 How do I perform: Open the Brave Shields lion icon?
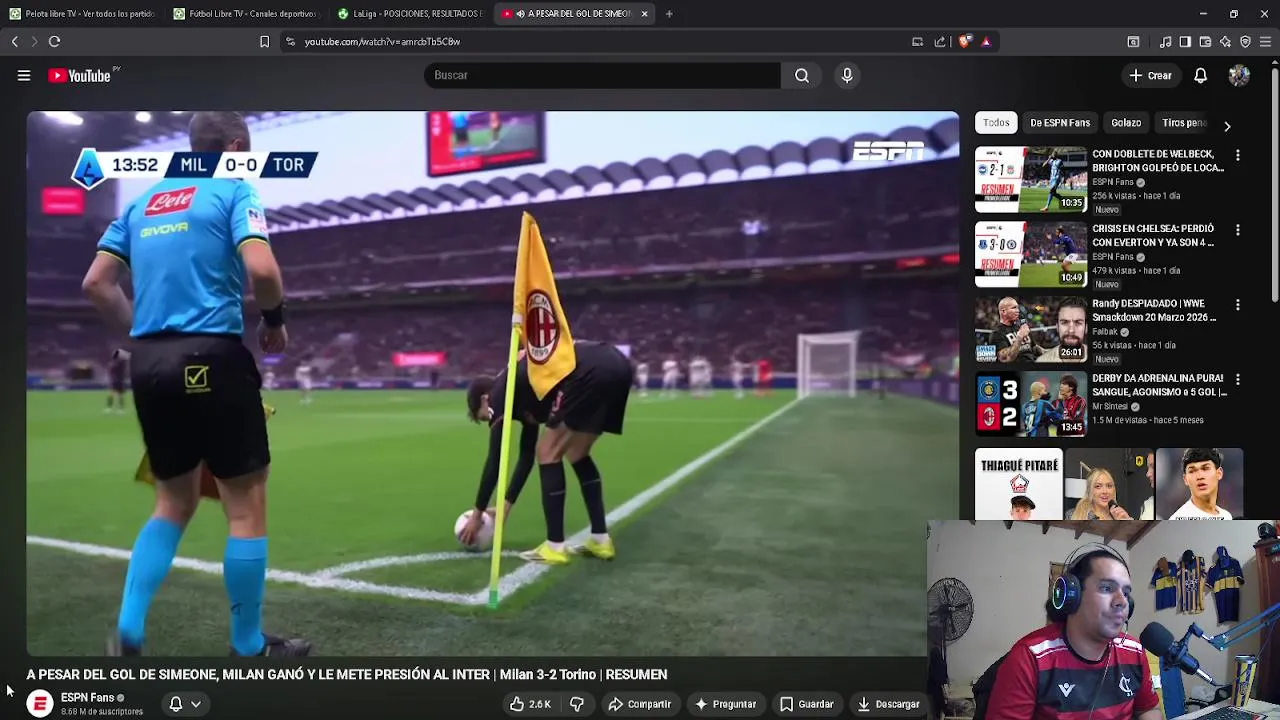pos(965,41)
